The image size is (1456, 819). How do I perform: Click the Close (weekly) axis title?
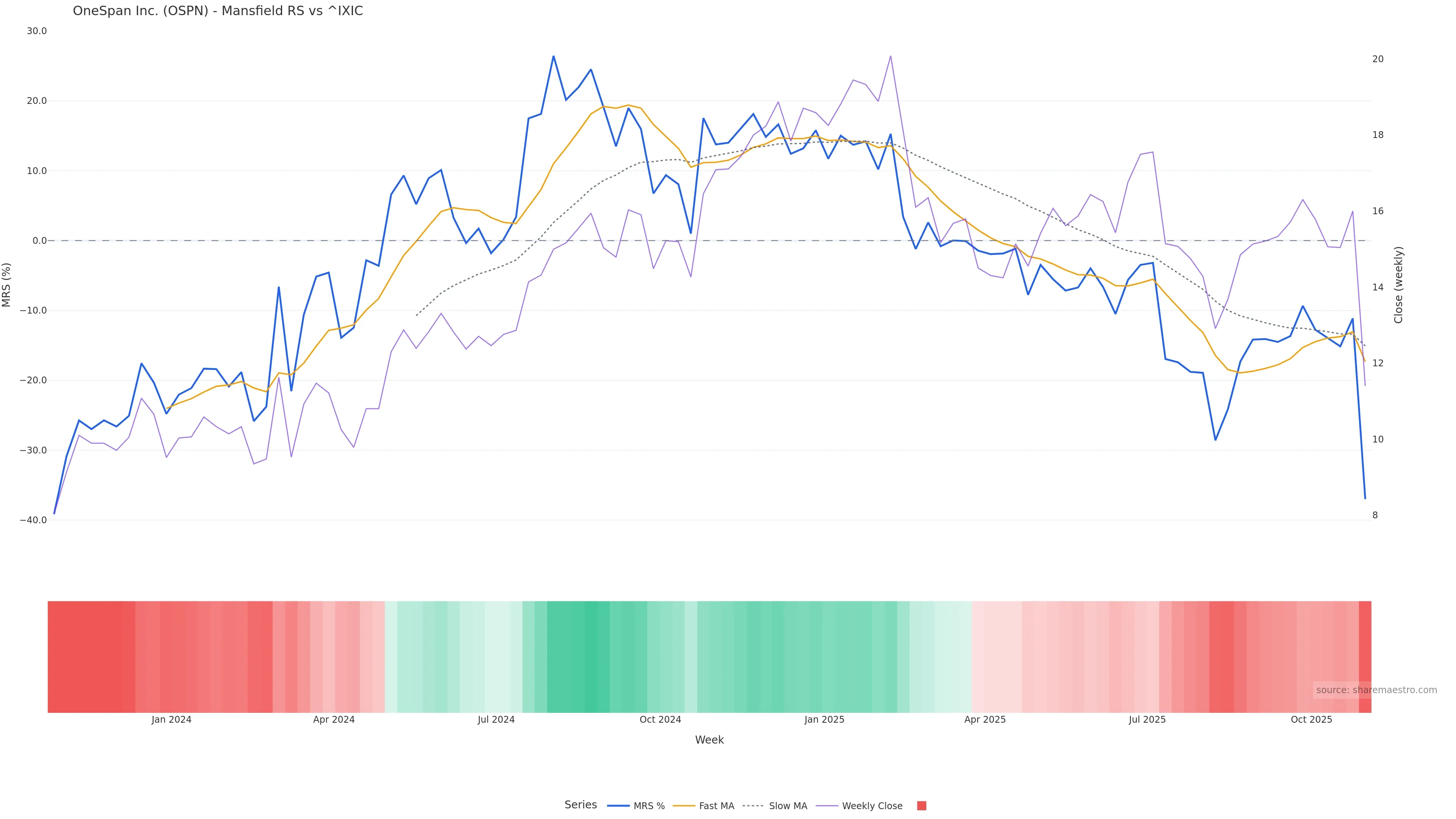[x=1398, y=284]
